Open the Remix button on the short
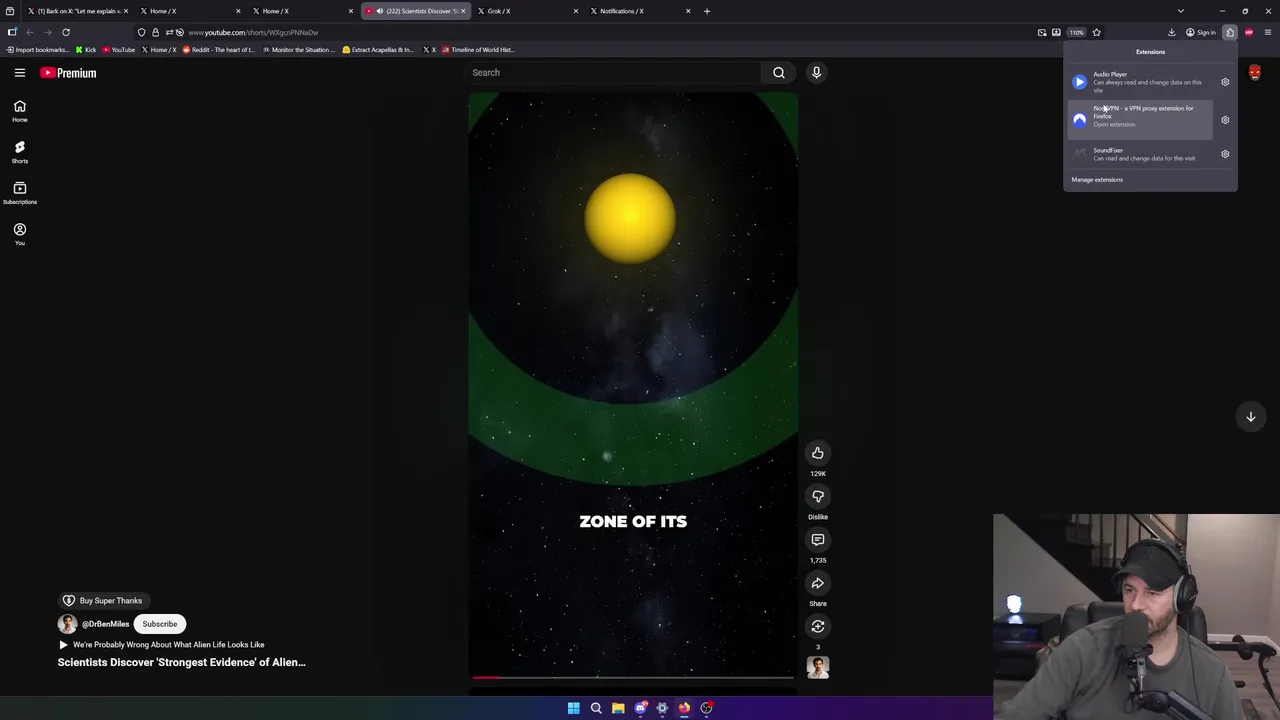This screenshot has height=720, width=1280. tap(818, 626)
